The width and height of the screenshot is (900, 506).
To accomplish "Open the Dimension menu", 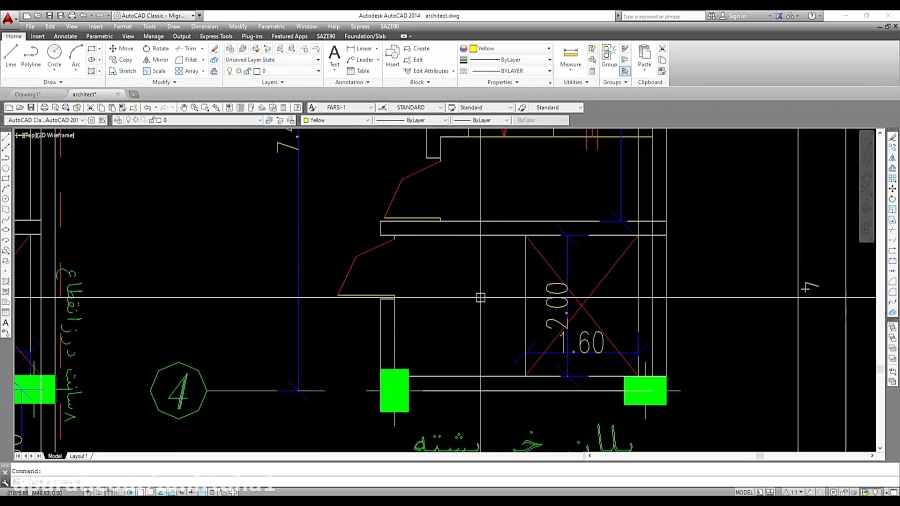I will click(x=204, y=27).
